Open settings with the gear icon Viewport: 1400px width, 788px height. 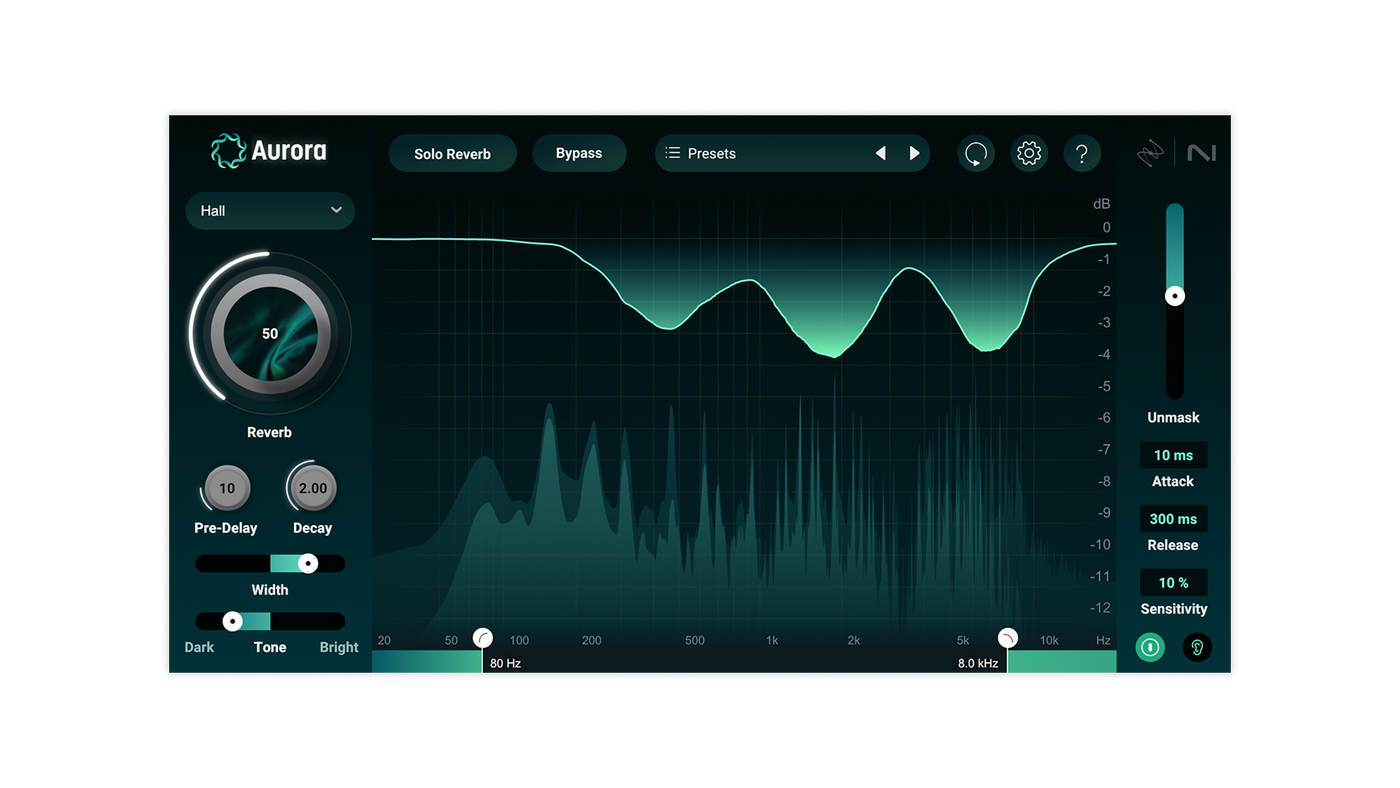1029,153
